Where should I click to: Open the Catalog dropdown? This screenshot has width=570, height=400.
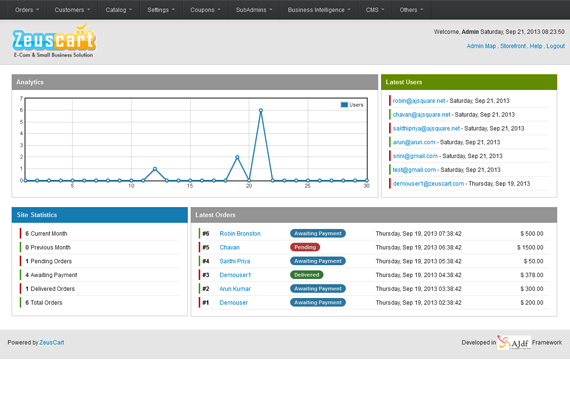(x=119, y=10)
